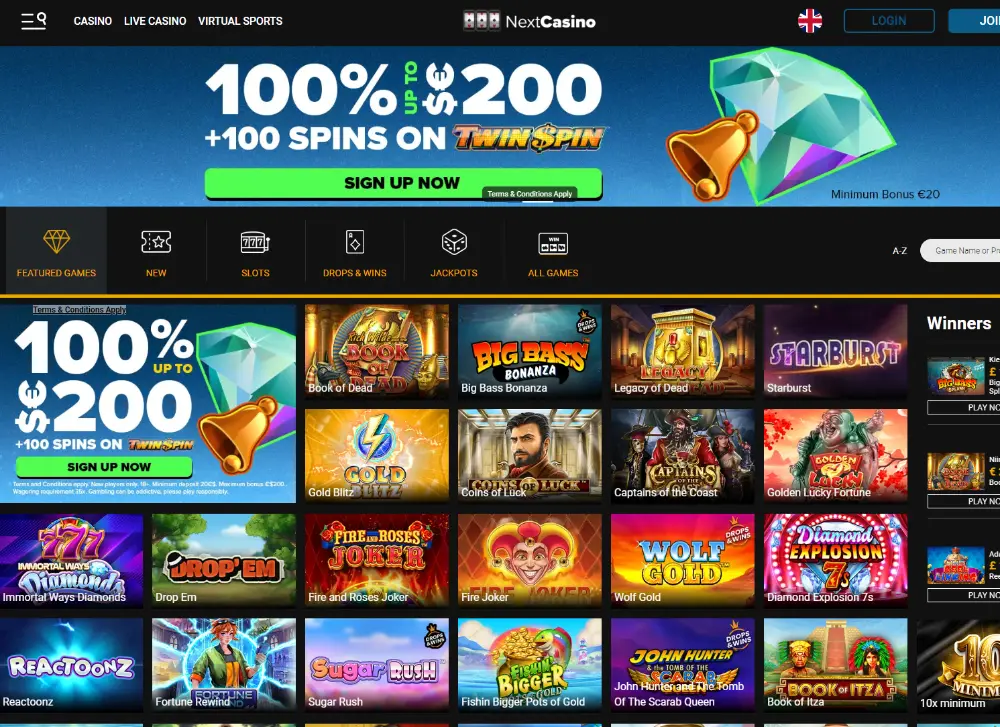Screen dimensions: 1000x727
Task: Open the All Games icon
Action: point(553,243)
